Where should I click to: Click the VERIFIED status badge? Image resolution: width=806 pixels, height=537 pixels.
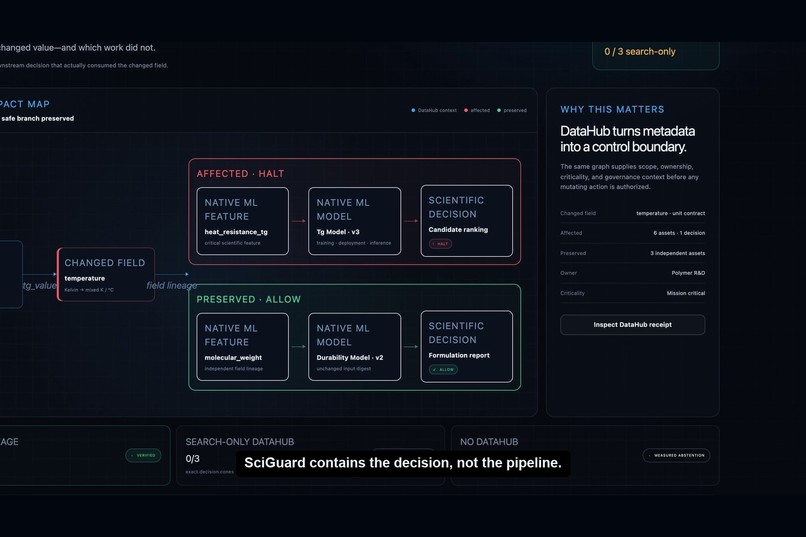[143, 455]
